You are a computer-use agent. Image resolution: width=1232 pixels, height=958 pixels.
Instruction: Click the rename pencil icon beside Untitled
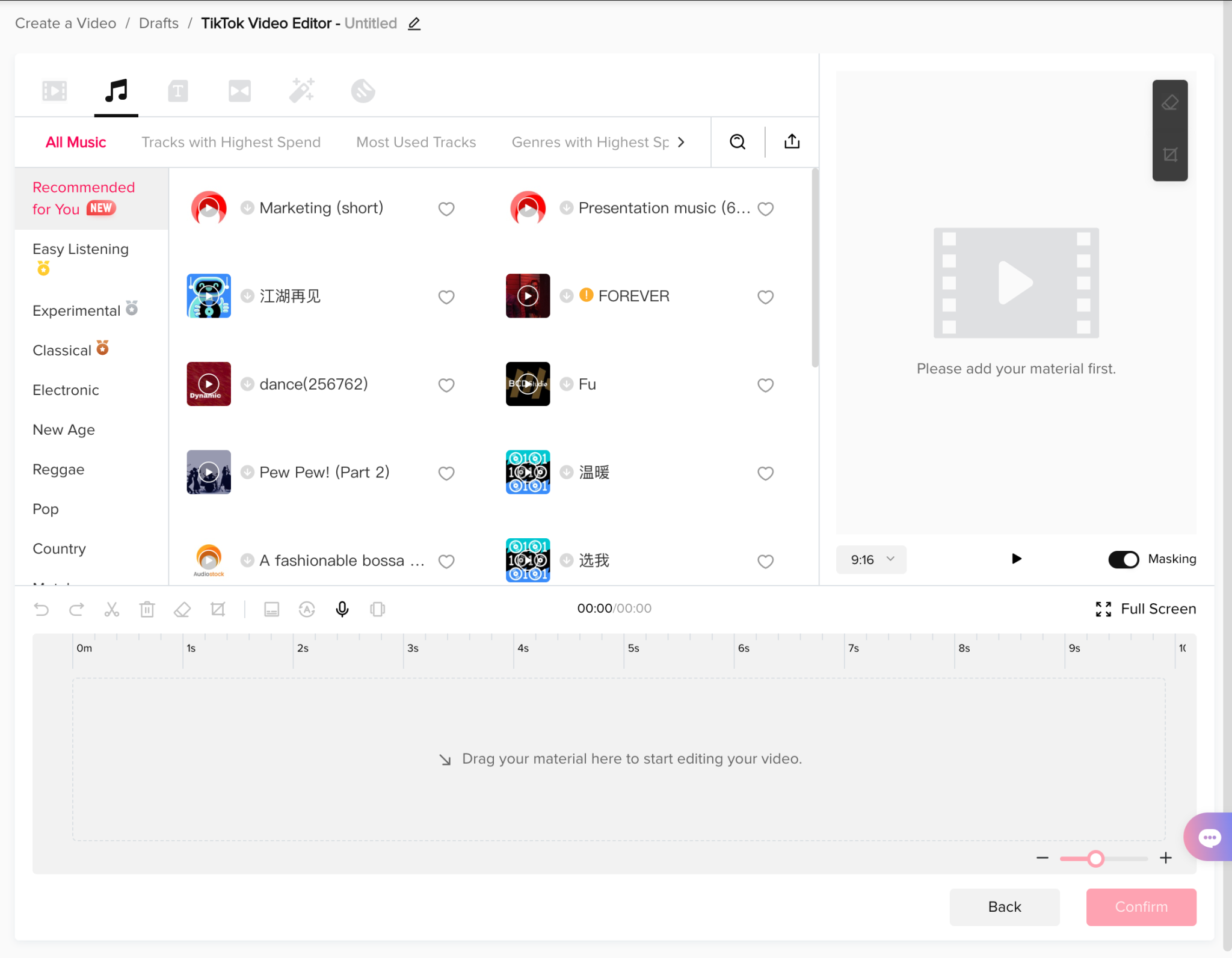[414, 23]
